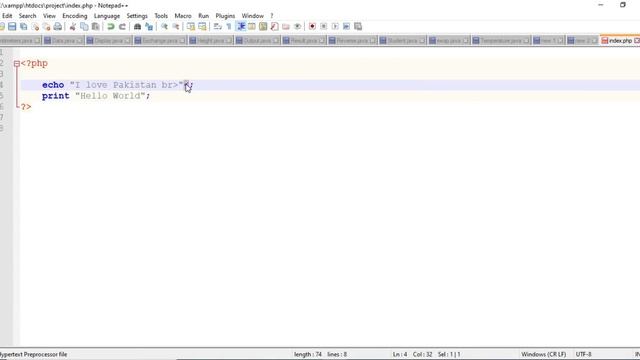Viewport: 640px width, 360px height.
Task: Open the View menu
Action: tap(49, 16)
